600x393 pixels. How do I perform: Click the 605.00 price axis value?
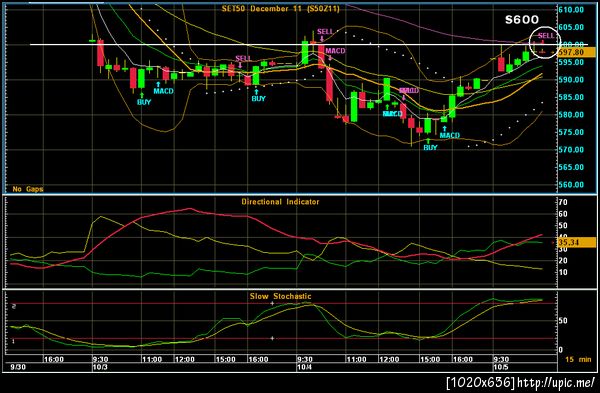[x=571, y=27]
